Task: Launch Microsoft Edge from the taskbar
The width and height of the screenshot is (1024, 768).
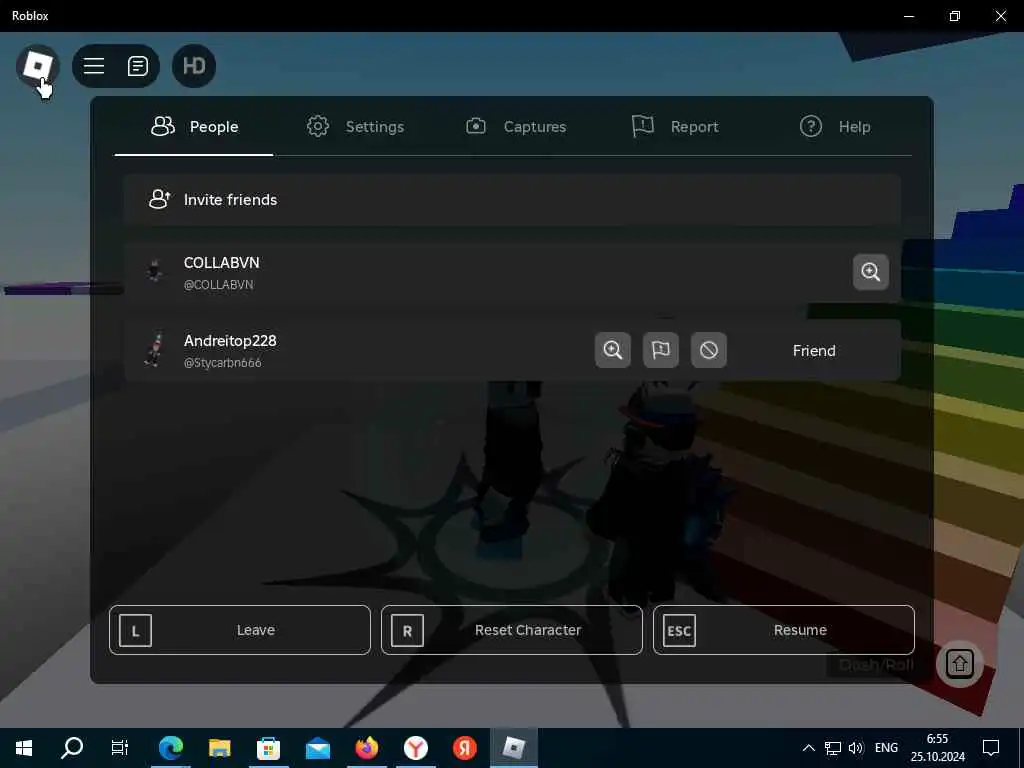Action: point(171,748)
